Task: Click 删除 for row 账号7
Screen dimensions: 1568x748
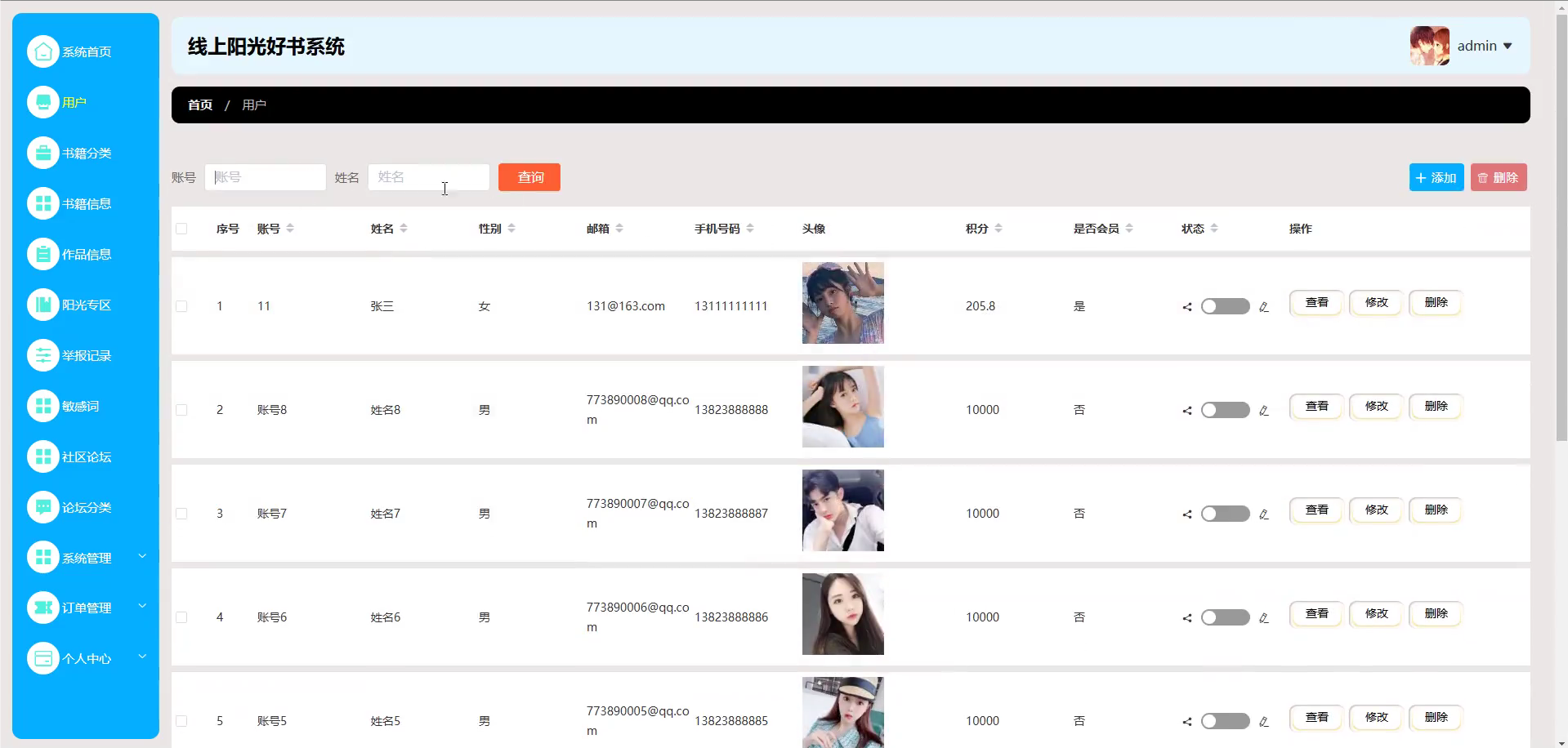Action: (1436, 510)
